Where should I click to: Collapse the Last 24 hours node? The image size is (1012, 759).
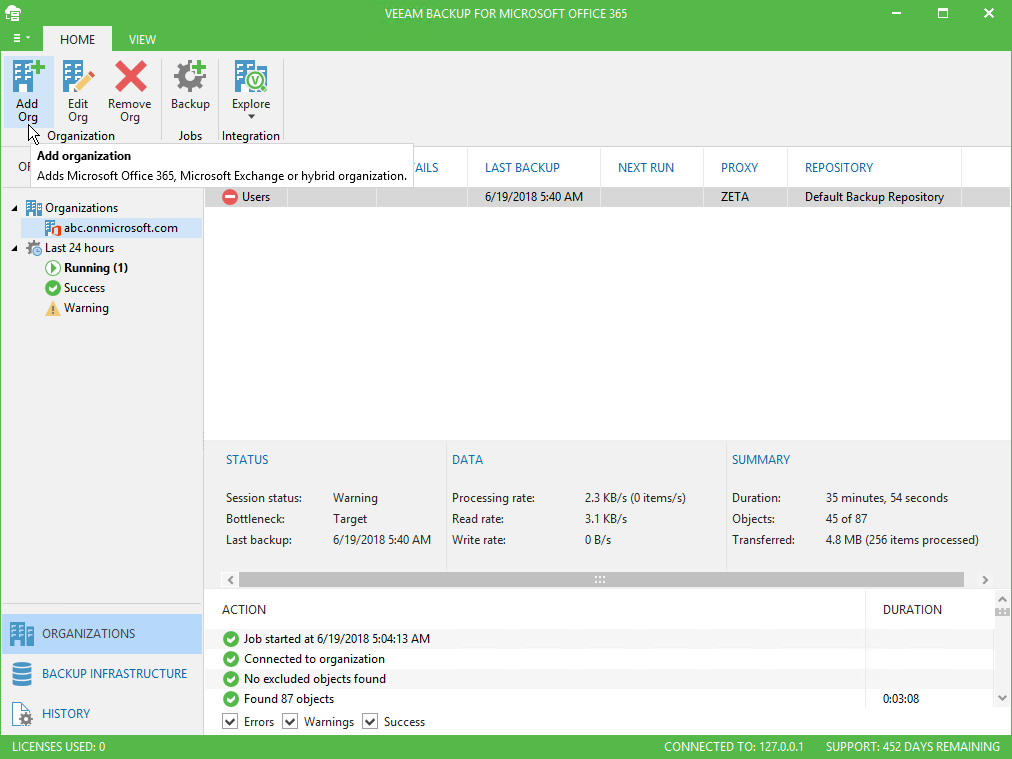14,248
